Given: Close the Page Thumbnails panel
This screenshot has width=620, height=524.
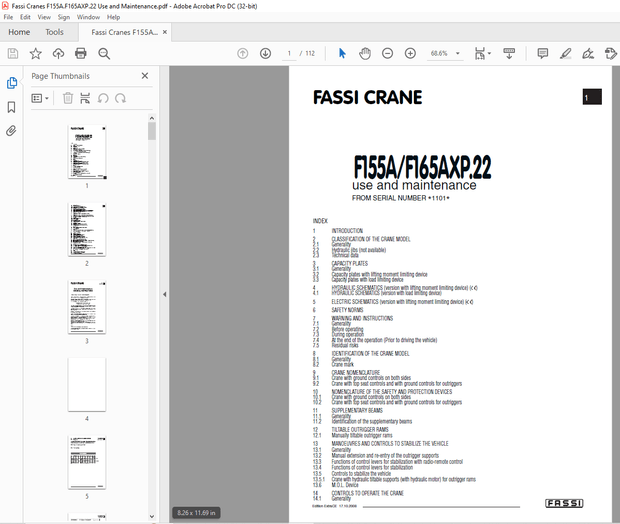Looking at the screenshot, I should point(145,76).
